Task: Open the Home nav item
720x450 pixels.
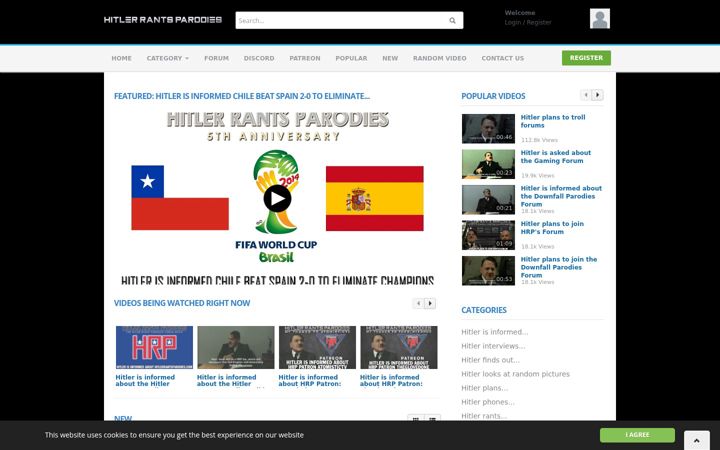Action: [121, 58]
